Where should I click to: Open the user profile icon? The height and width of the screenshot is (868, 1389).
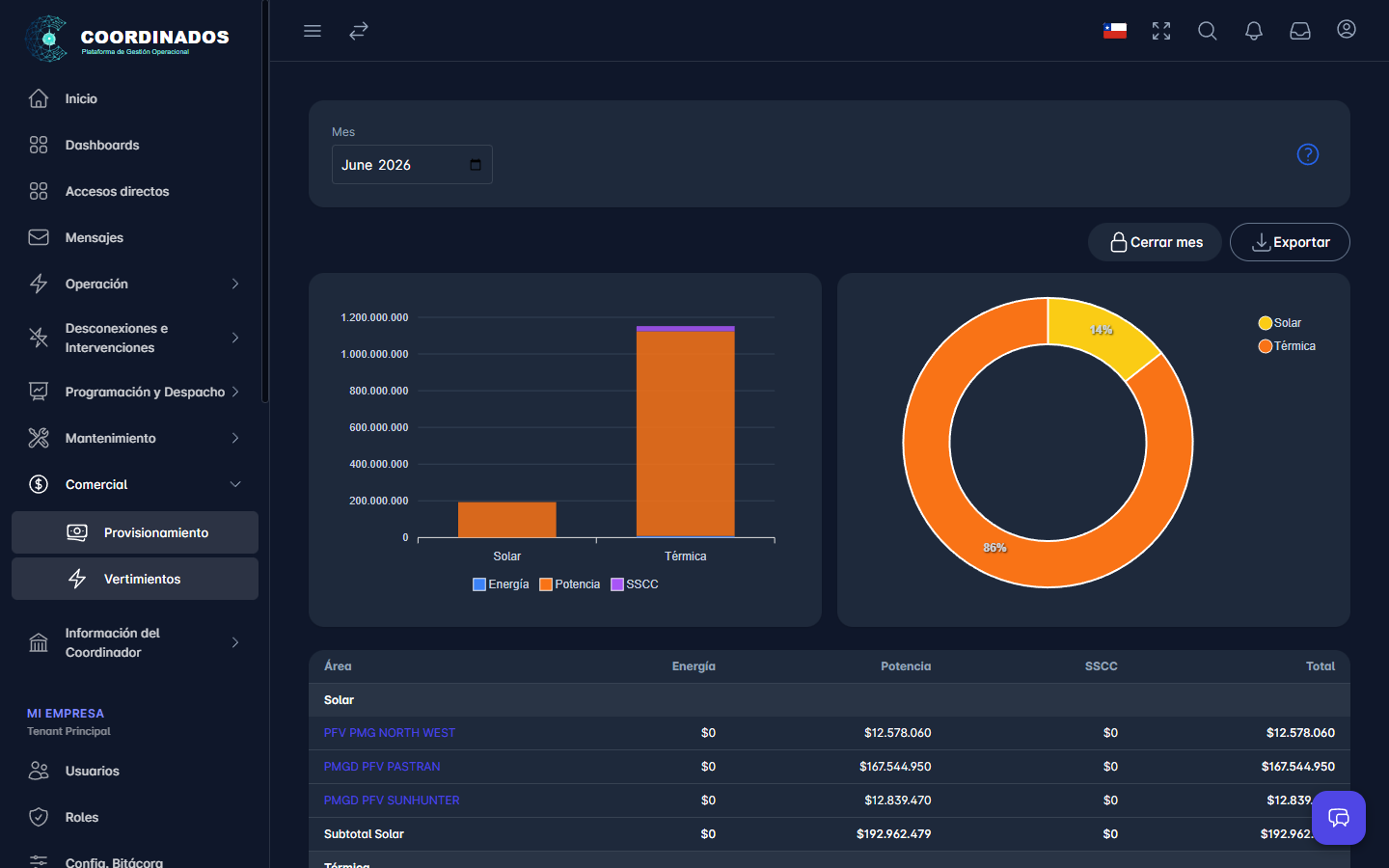pyautogui.click(x=1347, y=29)
